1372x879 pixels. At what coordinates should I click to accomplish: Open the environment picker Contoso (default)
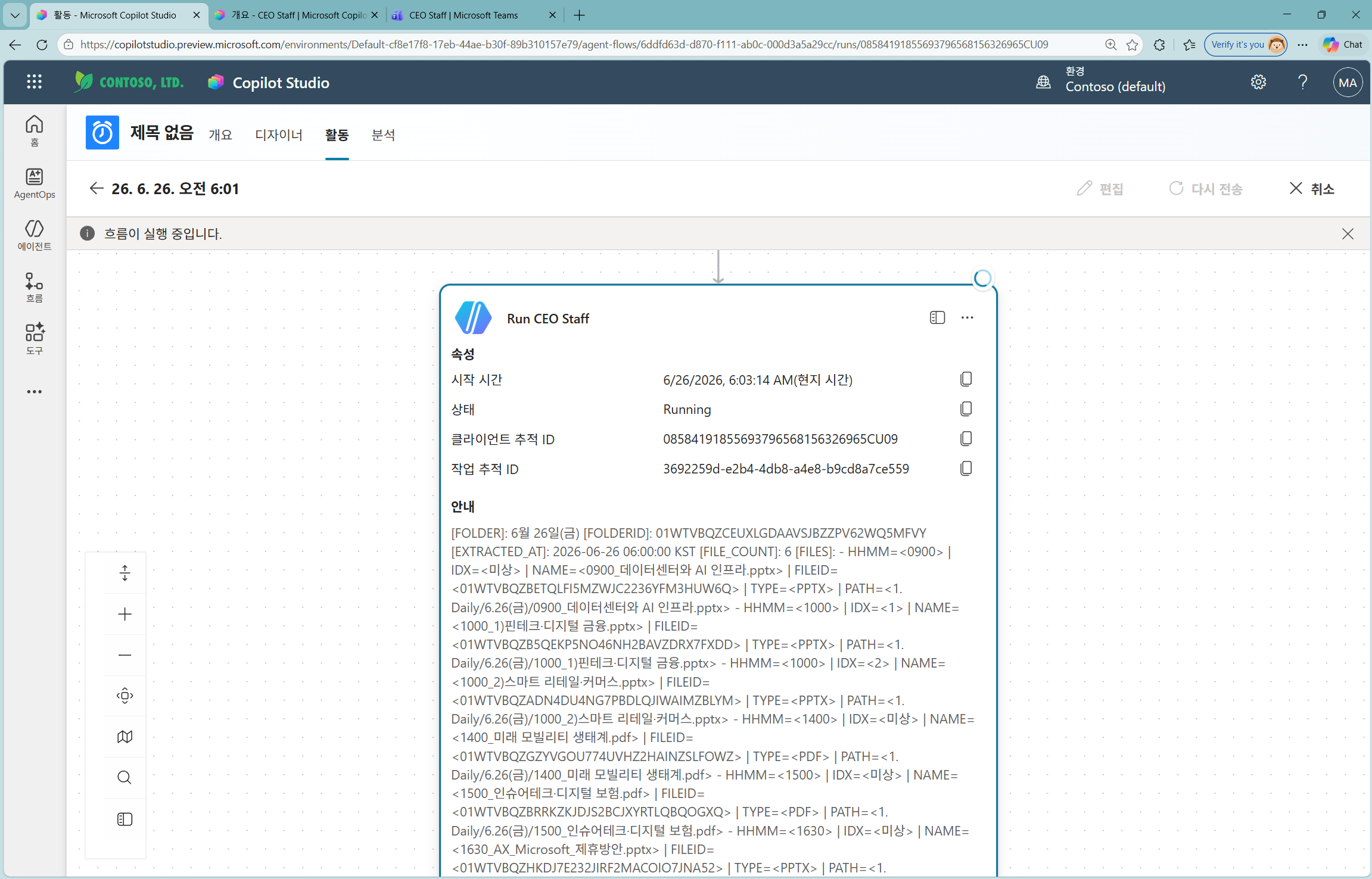point(1101,80)
